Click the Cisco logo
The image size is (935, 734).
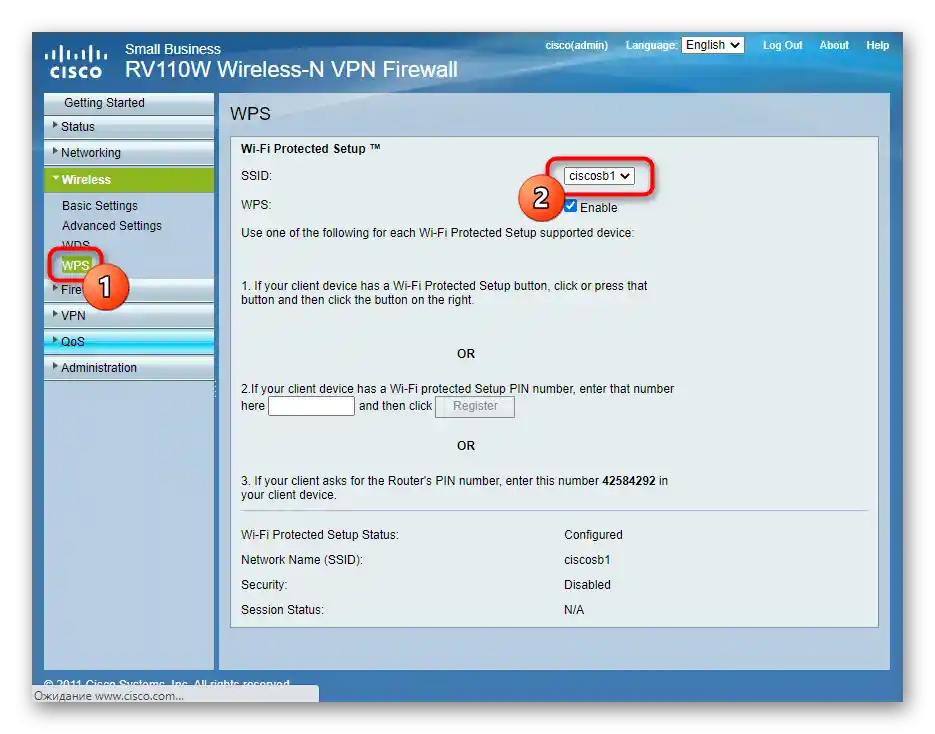(76, 61)
